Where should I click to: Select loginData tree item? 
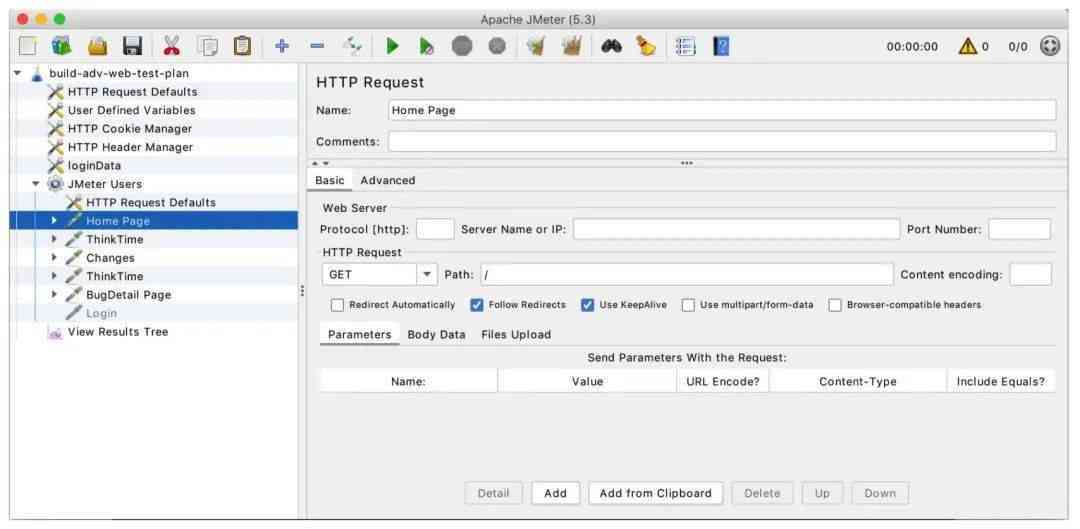tap(94, 166)
